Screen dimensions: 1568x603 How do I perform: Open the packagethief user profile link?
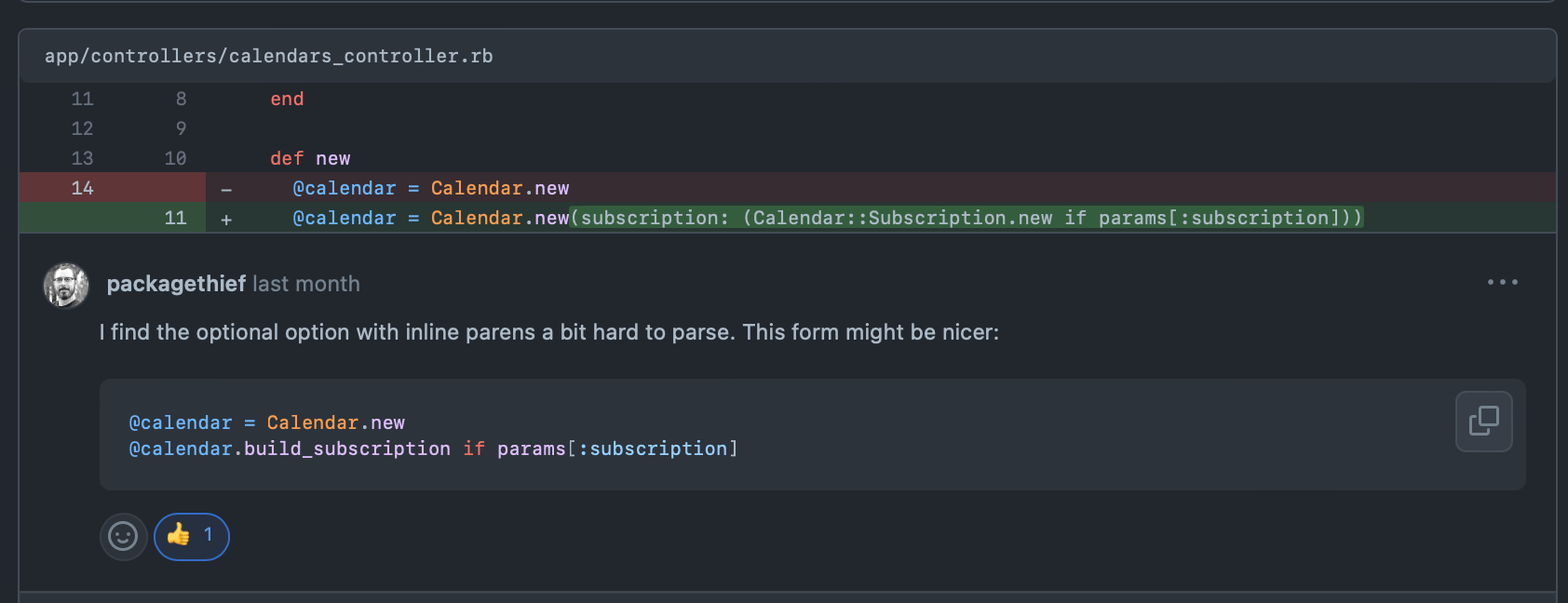[x=176, y=284]
